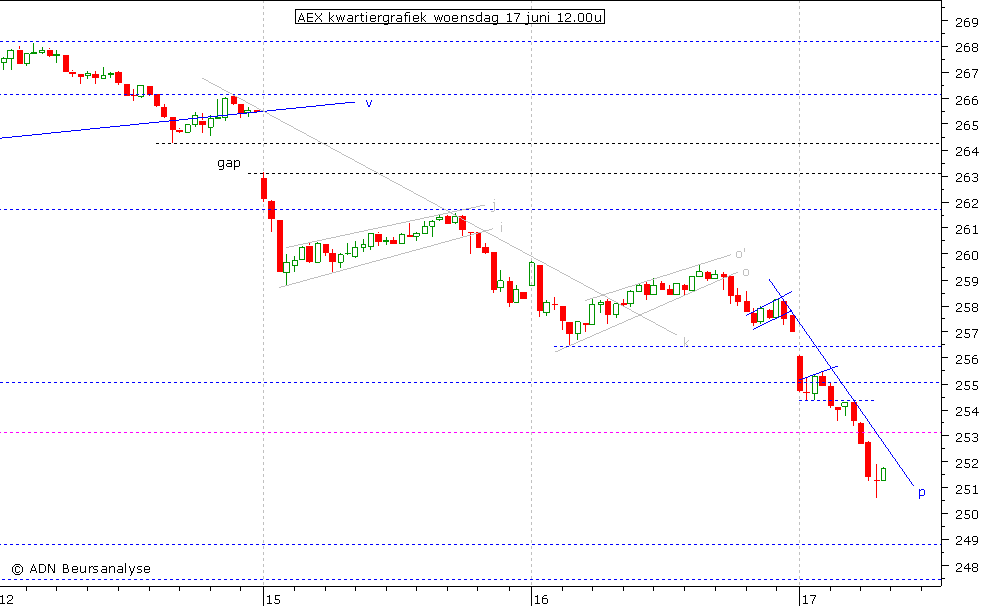The height and width of the screenshot is (606, 982).
Task: Click price level 262 on the axis
Action: [966, 203]
